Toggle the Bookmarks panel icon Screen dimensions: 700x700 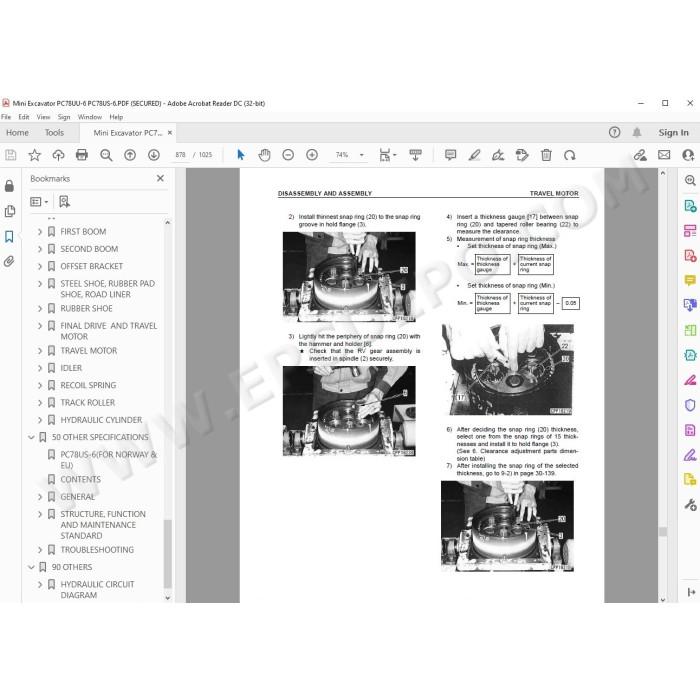(x=9, y=236)
